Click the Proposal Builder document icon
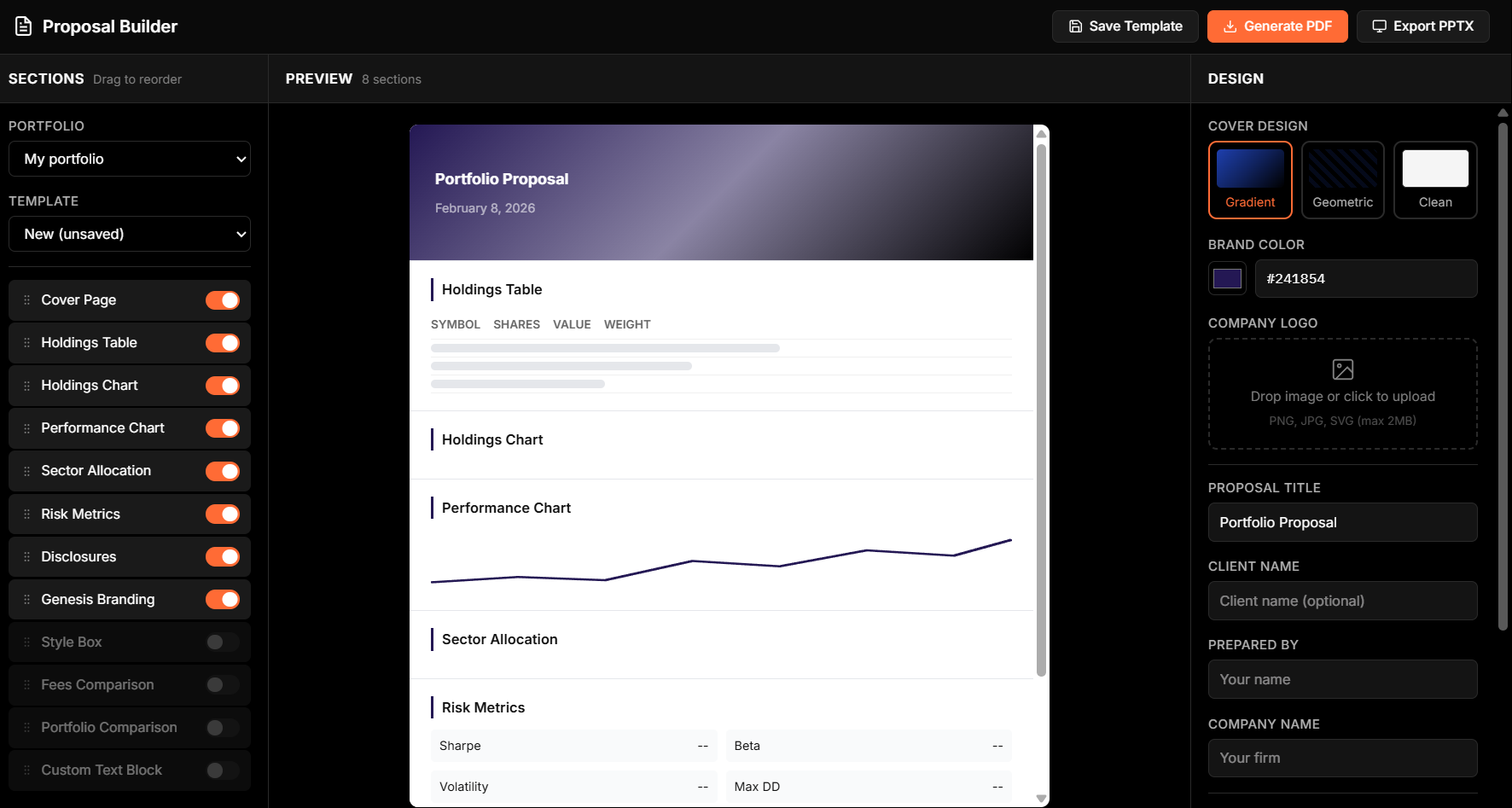Screen dimensions: 1512x808 point(23,26)
